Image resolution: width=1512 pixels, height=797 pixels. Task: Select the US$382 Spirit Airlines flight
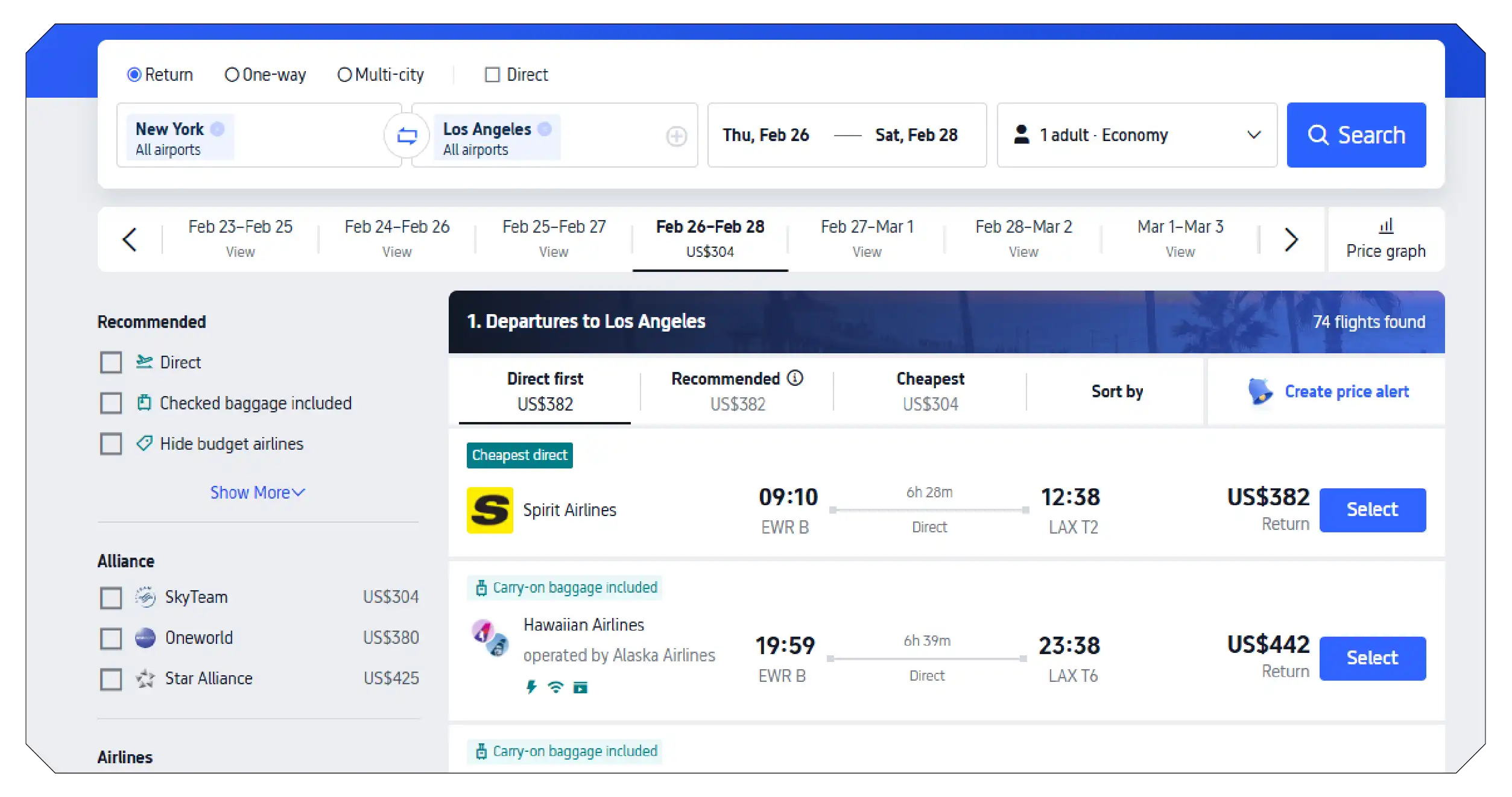click(x=1372, y=509)
